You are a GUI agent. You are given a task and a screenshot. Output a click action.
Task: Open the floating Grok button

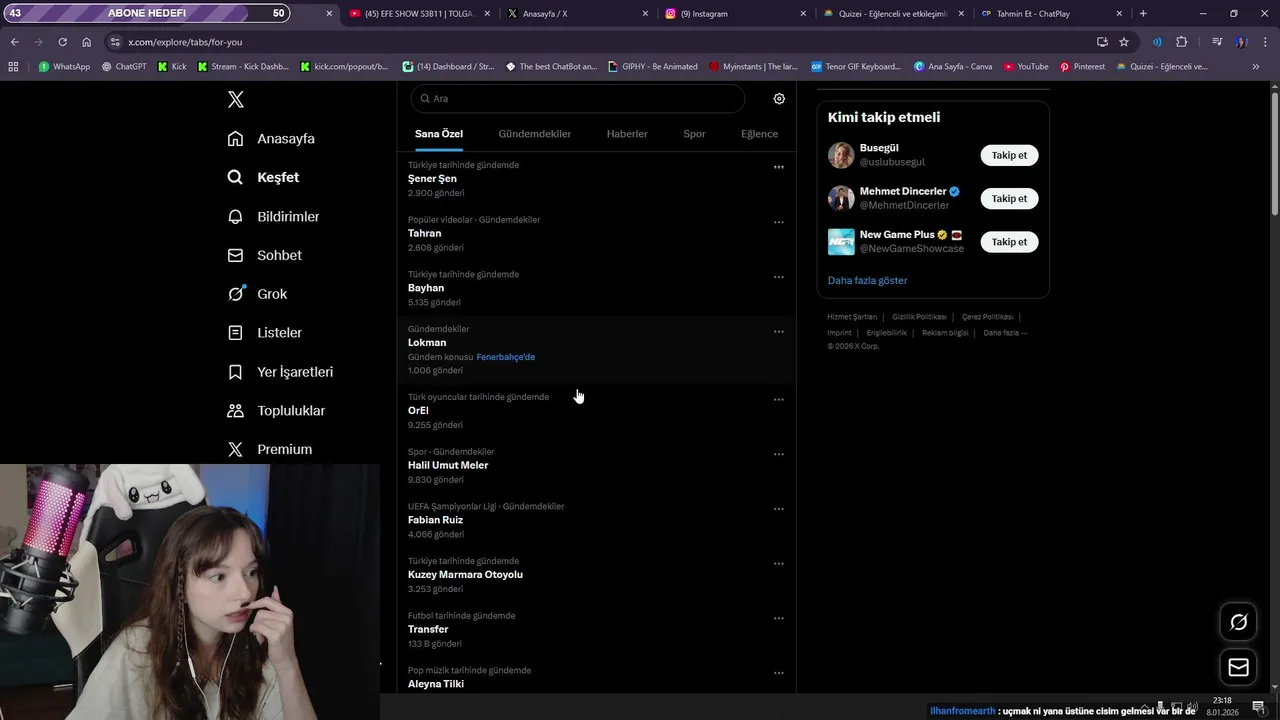[1238, 622]
